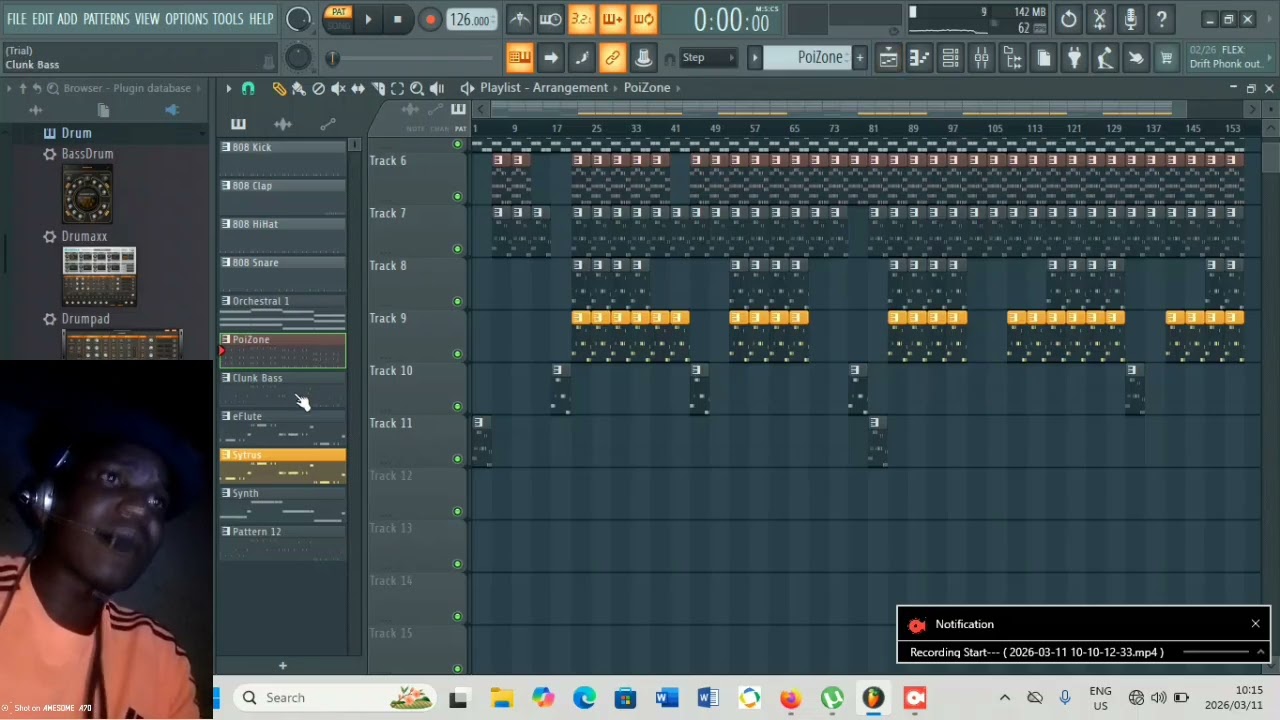Viewport: 1280px width, 720px height.
Task: Open the FILE menu
Action: tap(17, 19)
